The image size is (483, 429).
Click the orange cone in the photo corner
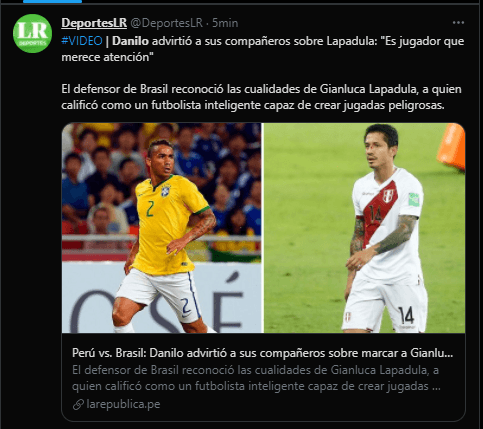coord(452,147)
